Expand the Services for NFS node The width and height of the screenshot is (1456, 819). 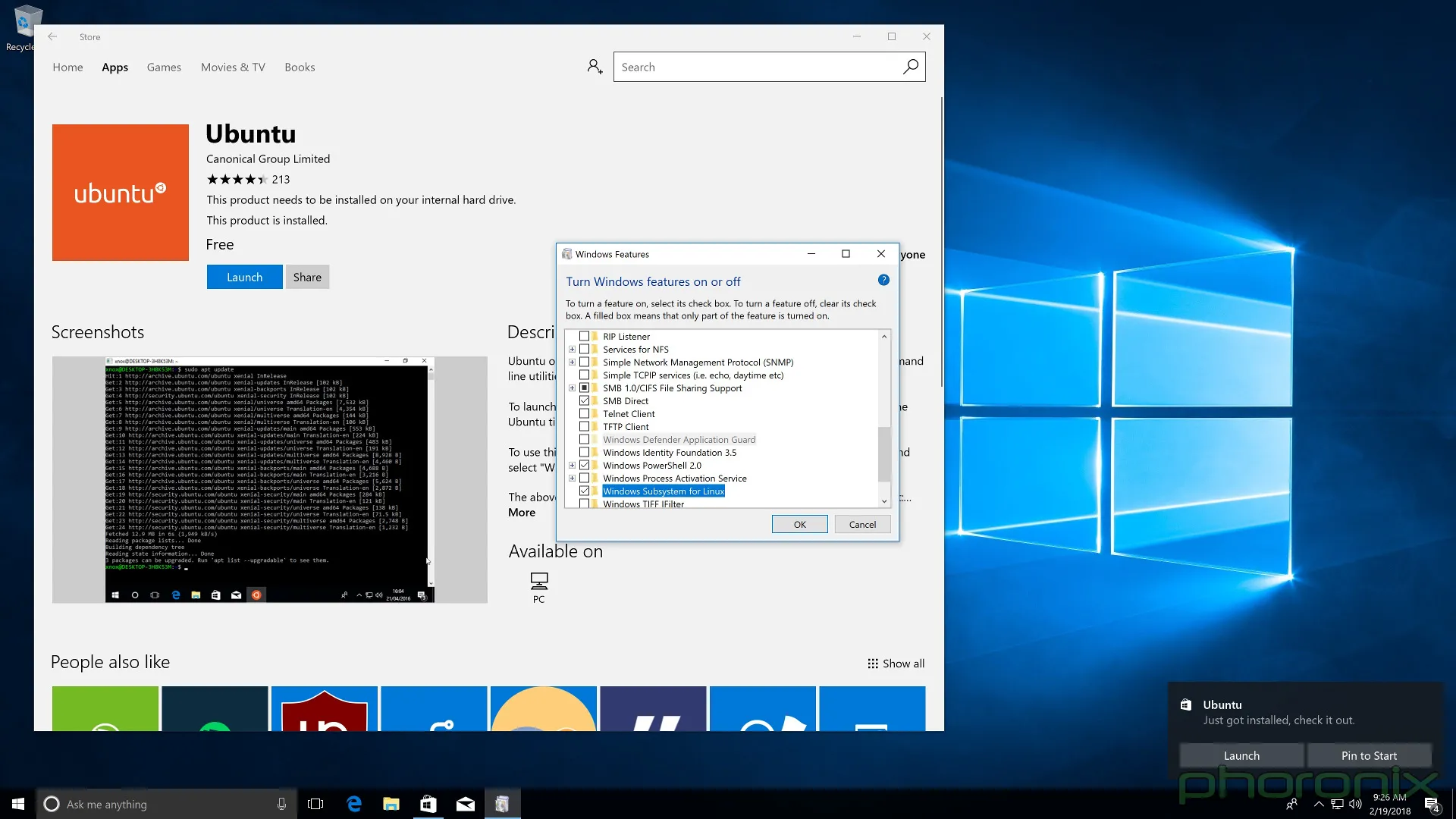point(572,350)
